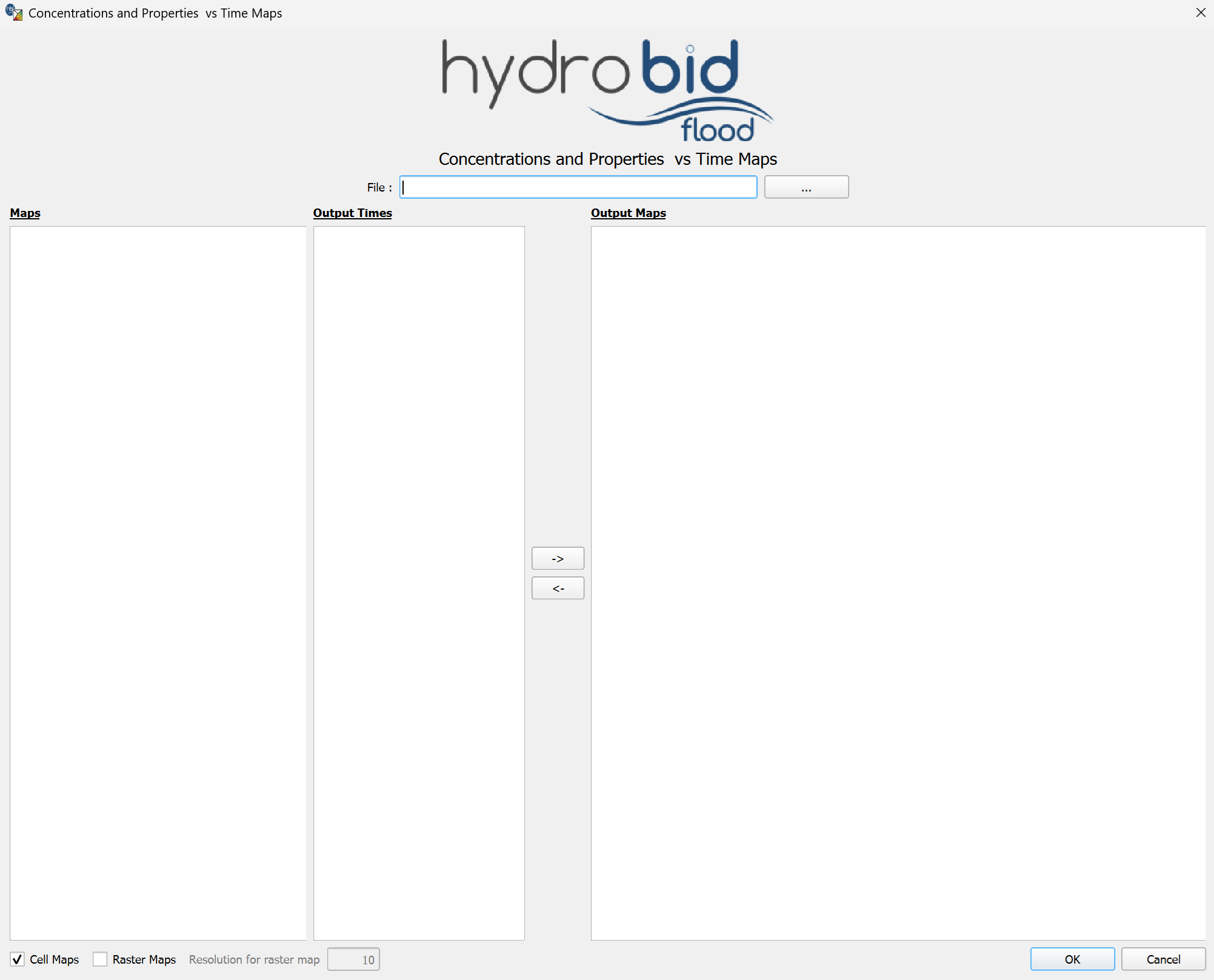Click inside the Output Times list box
This screenshot has width=1214, height=980.
[x=418, y=582]
